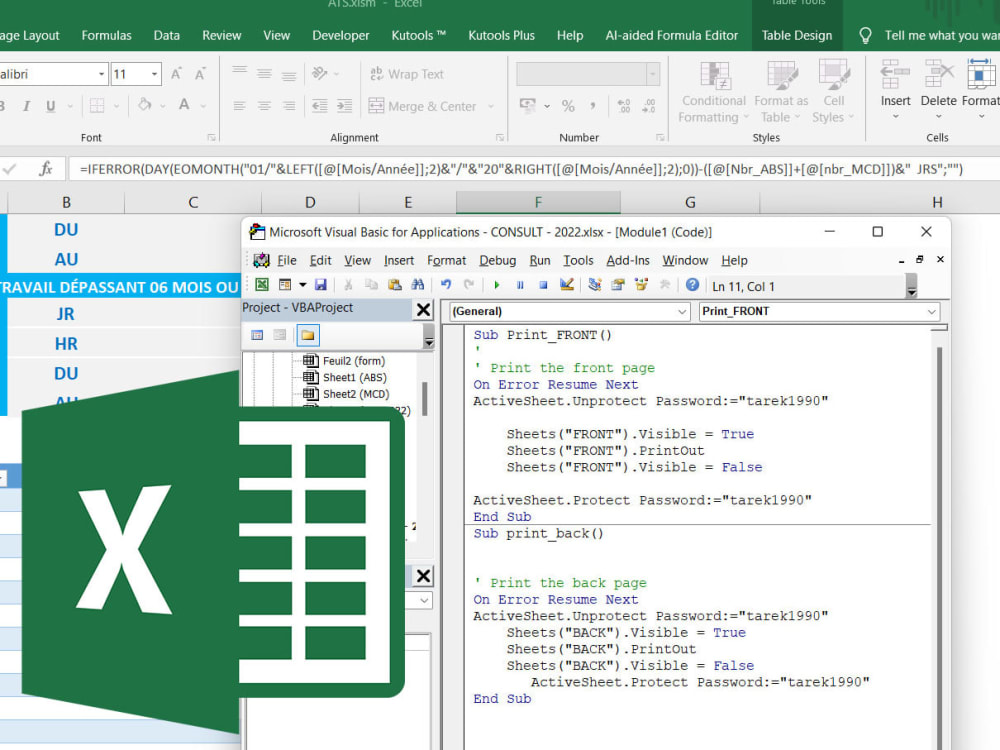
Task: Click the Save icon in VBA toolbar
Action: click(x=321, y=286)
